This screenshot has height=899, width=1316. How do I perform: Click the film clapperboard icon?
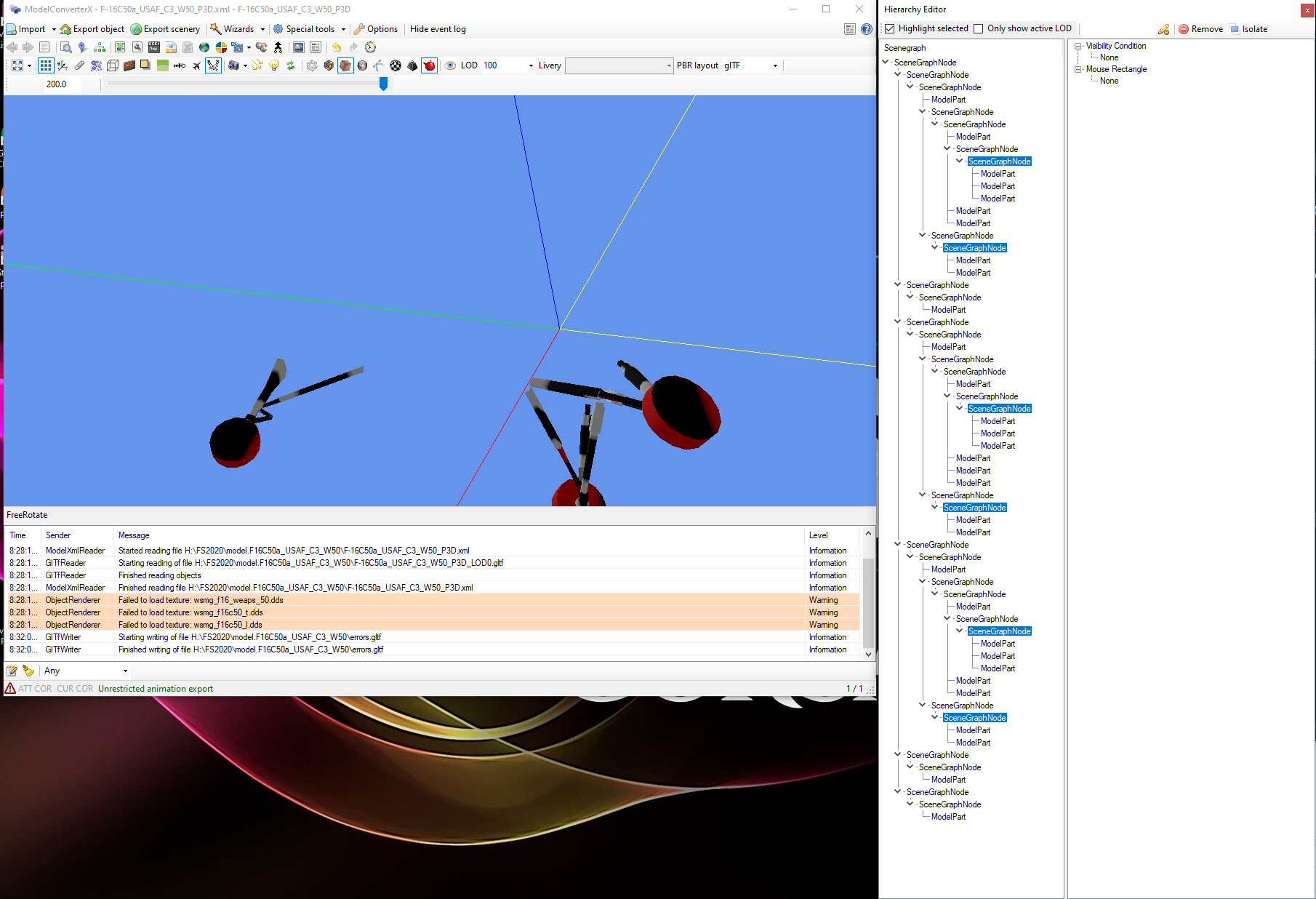[154, 47]
